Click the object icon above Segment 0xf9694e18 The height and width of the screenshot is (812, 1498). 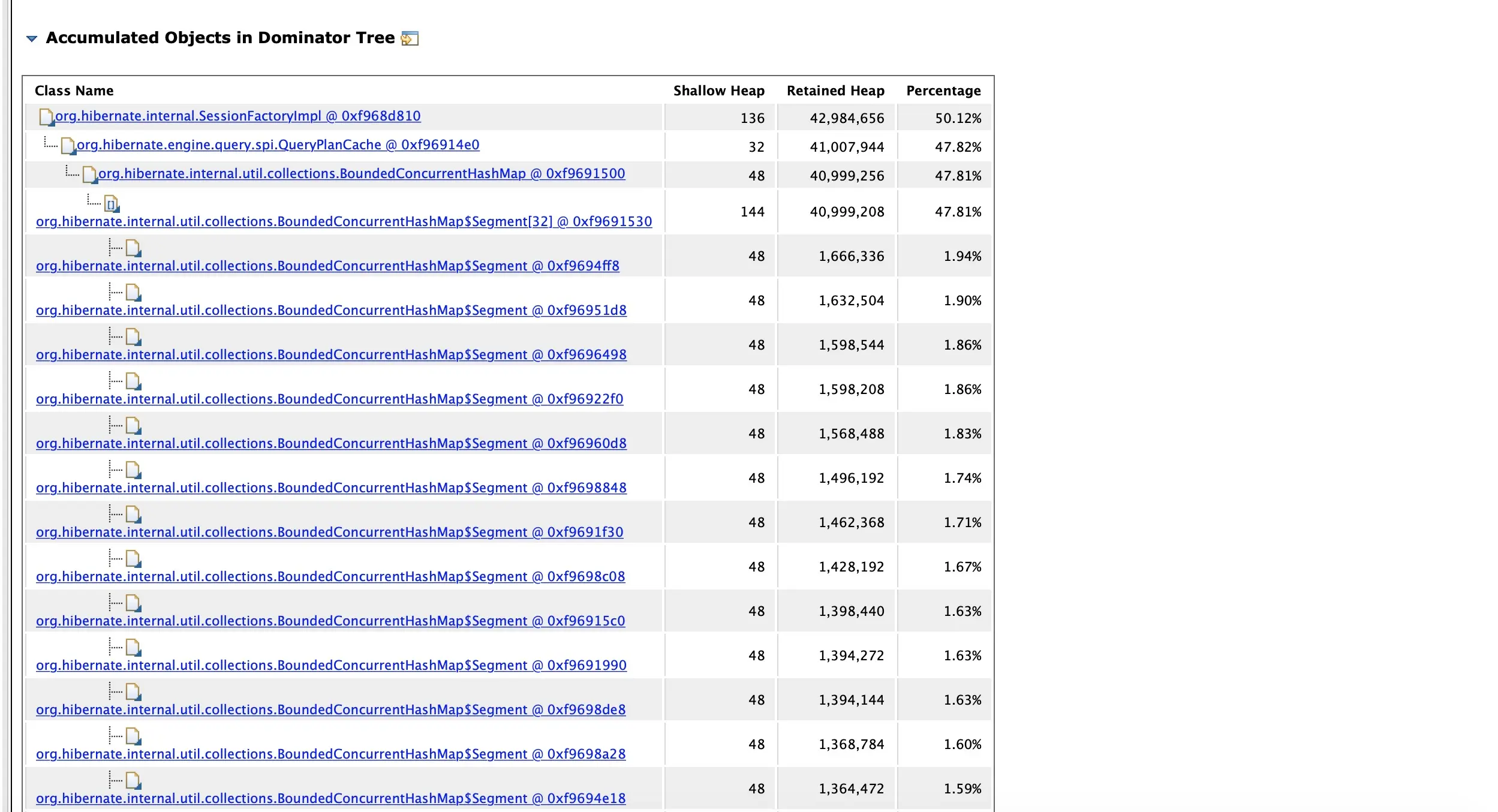(133, 780)
